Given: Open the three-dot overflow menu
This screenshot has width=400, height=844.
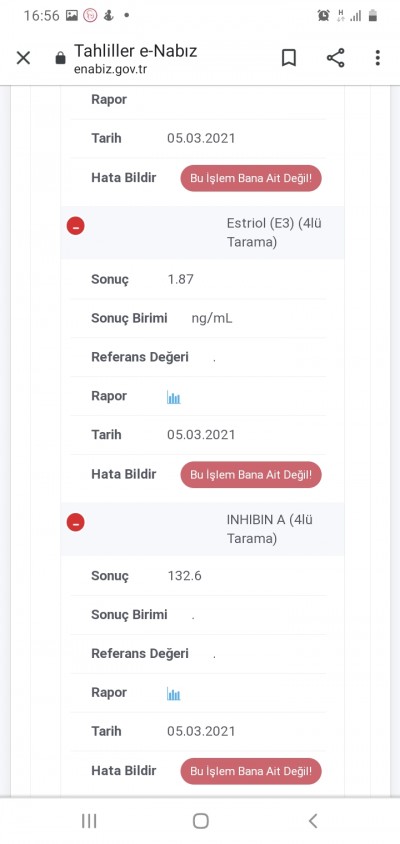Looking at the screenshot, I should pyautogui.click(x=378, y=58).
